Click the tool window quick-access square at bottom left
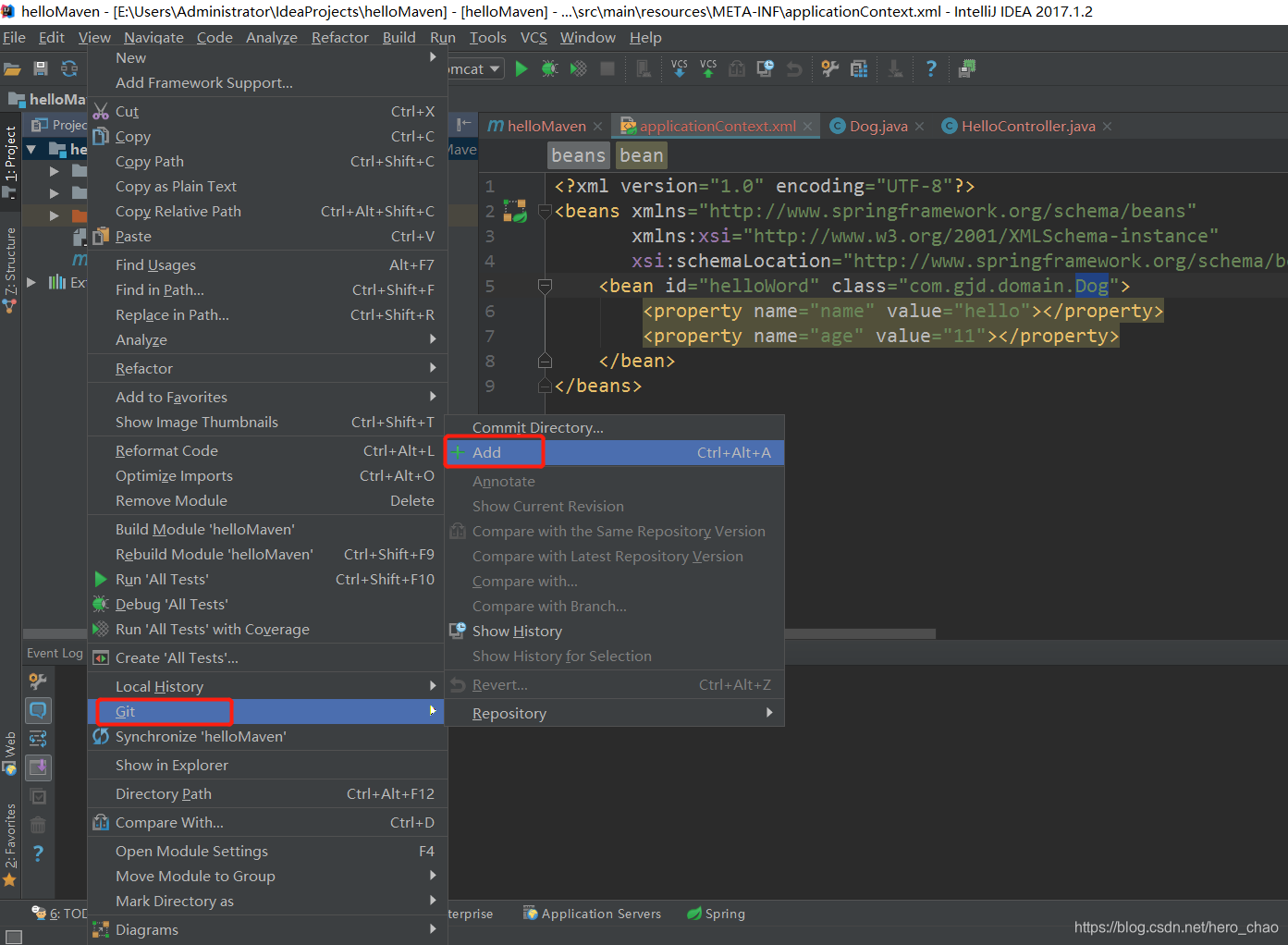Viewport: 1288px width, 945px height. 14,937
